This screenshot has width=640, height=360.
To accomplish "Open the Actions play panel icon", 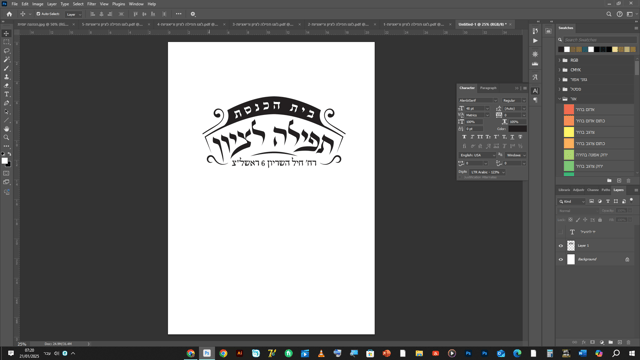I will click(x=535, y=41).
